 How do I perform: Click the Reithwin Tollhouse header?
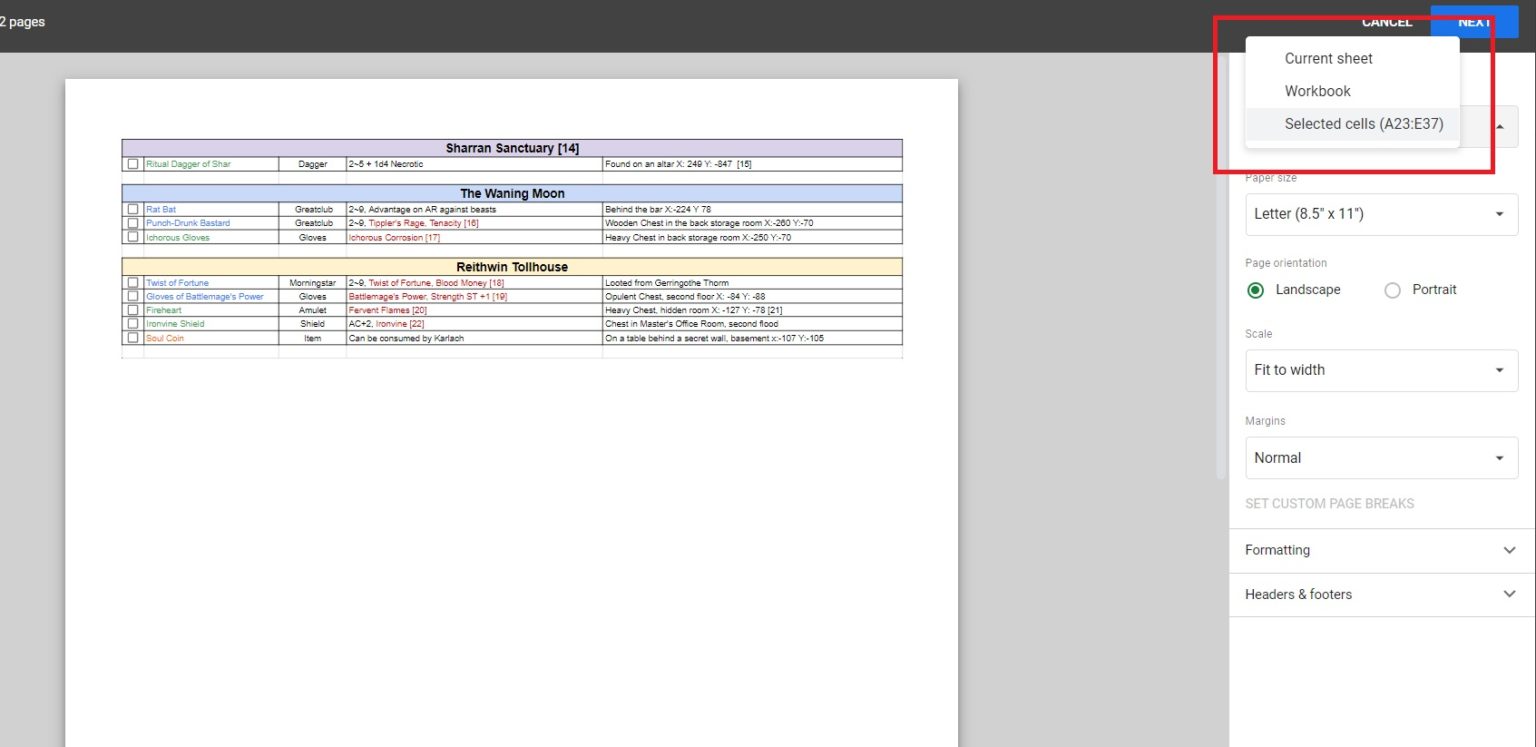[x=512, y=267]
